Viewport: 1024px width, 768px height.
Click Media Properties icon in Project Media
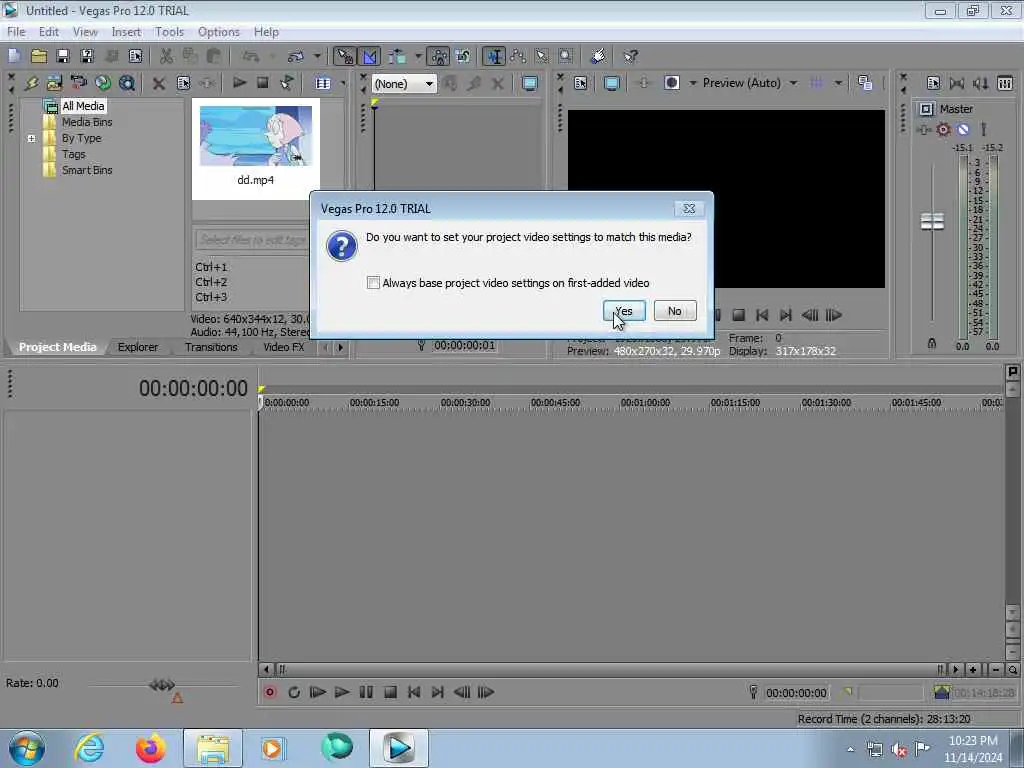[x=184, y=83]
